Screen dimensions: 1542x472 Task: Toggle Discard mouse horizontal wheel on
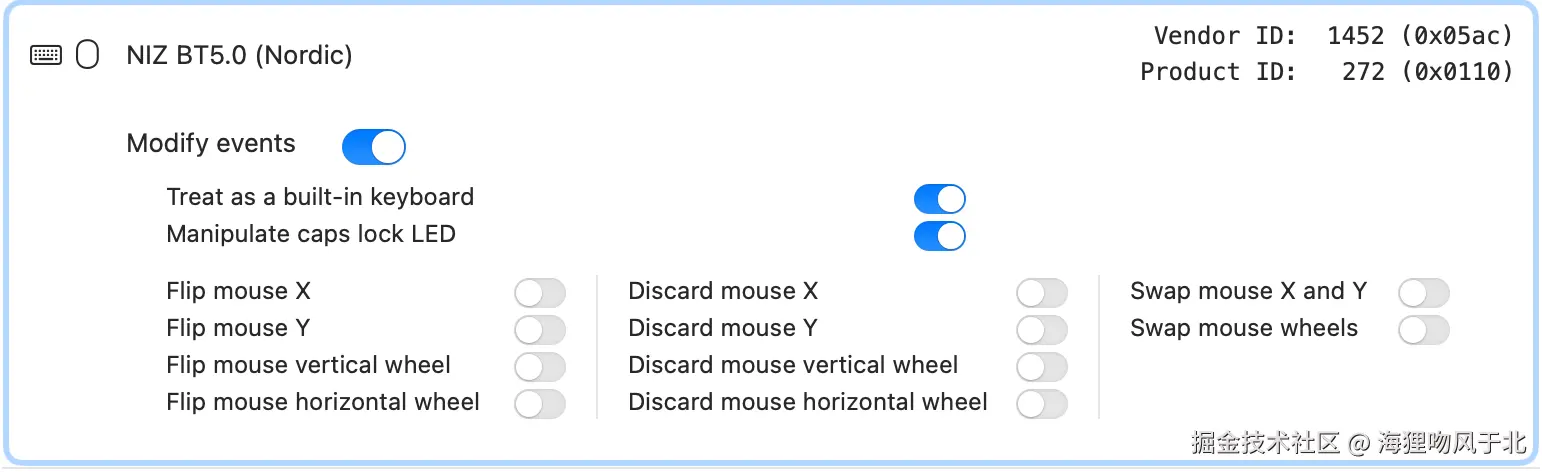pos(1041,404)
